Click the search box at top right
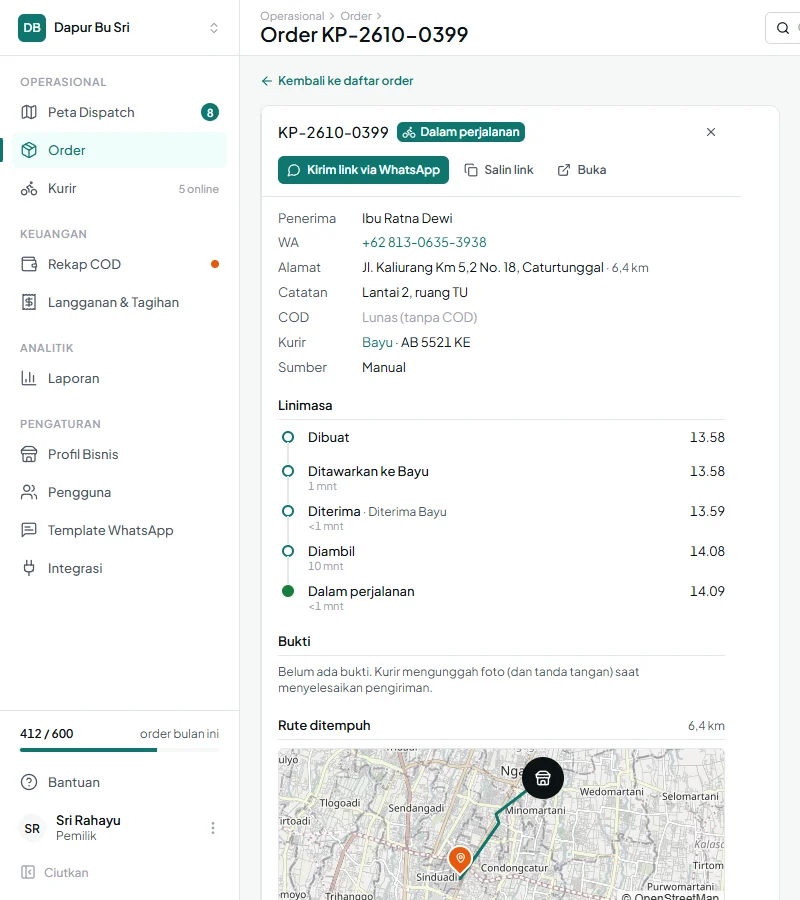Screen dimensions: 800x900 (x=783, y=28)
